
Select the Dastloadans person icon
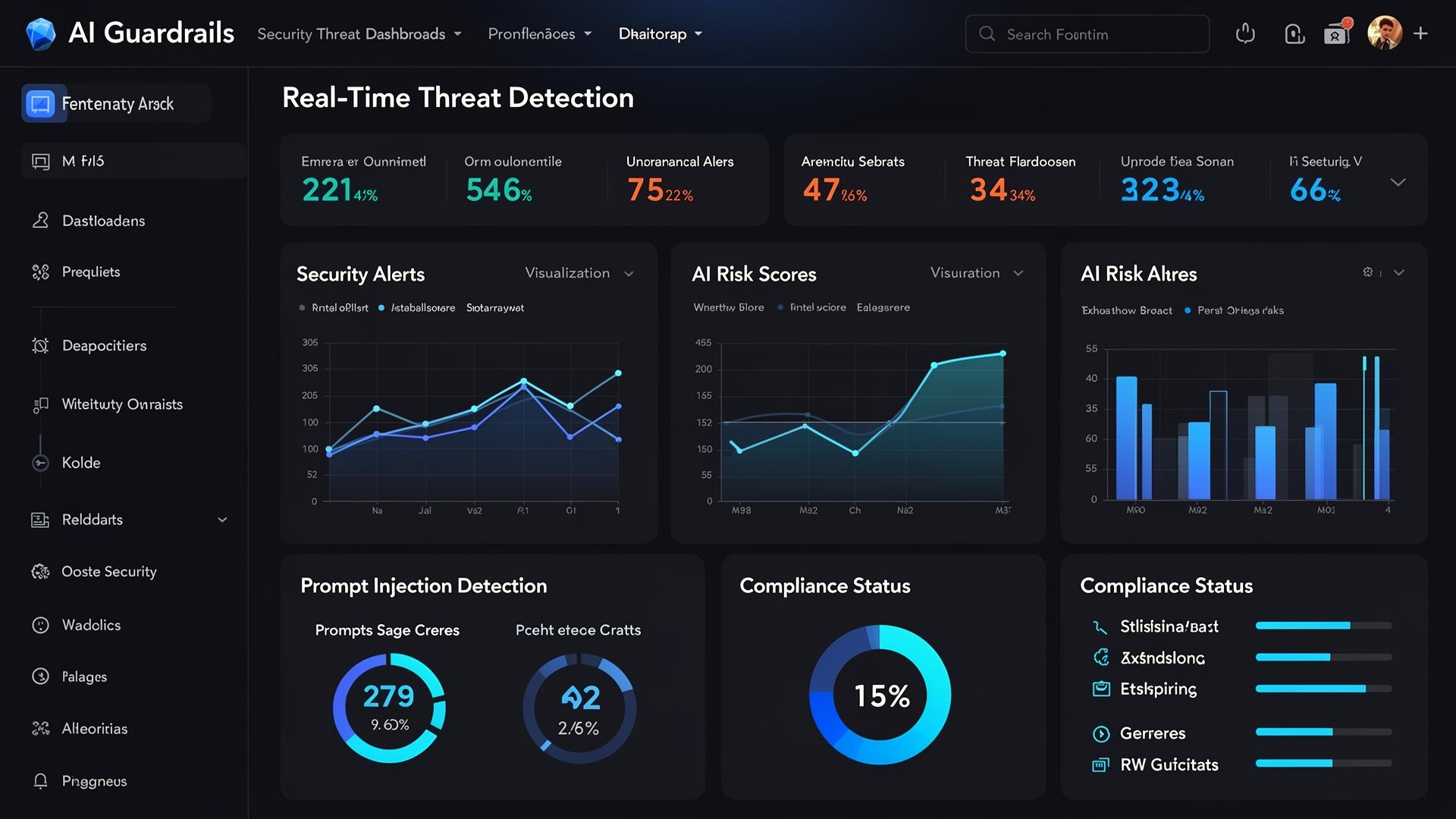point(40,221)
